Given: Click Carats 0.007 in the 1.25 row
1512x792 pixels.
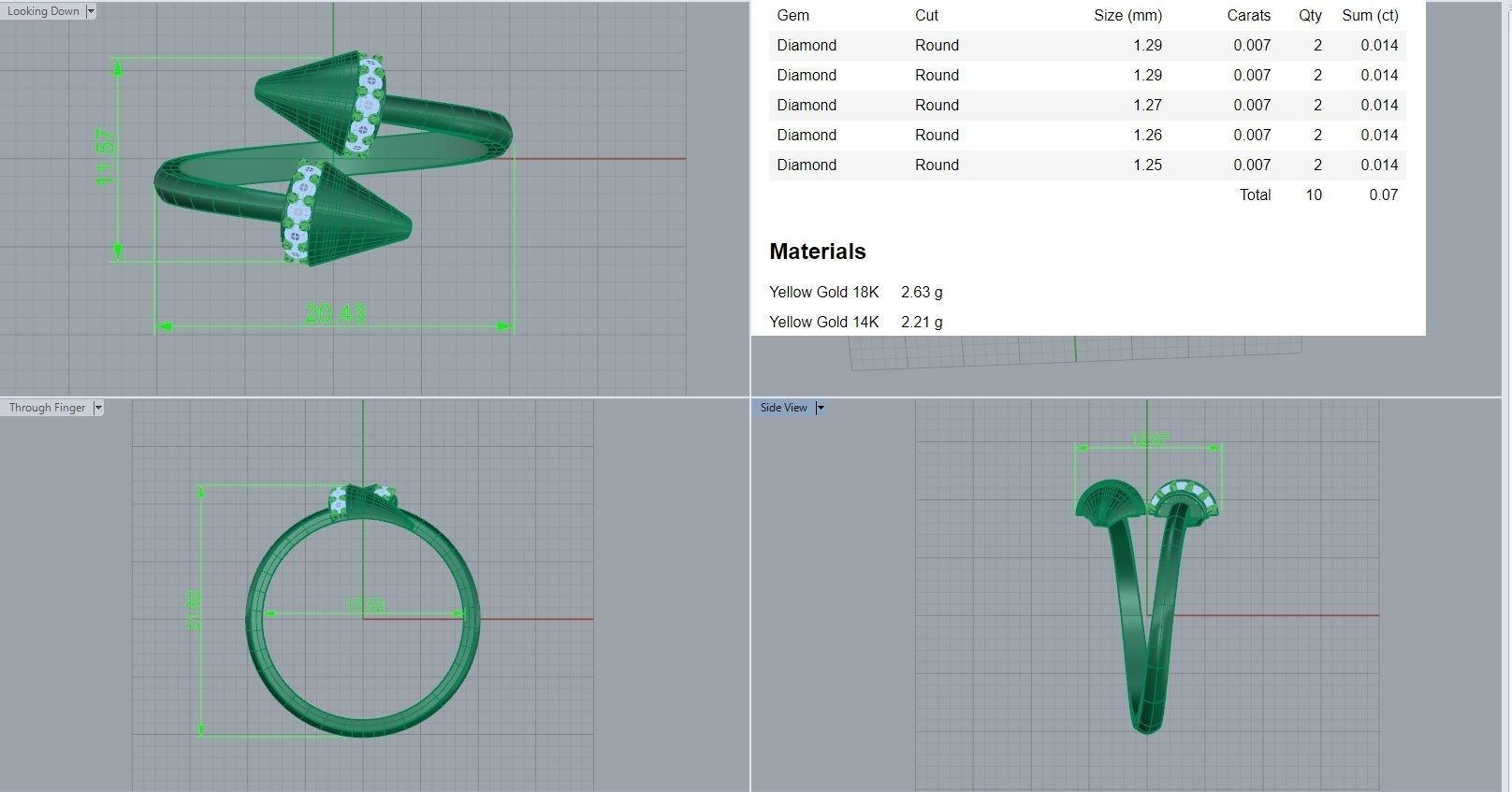Looking at the screenshot, I should pyautogui.click(x=1252, y=165).
